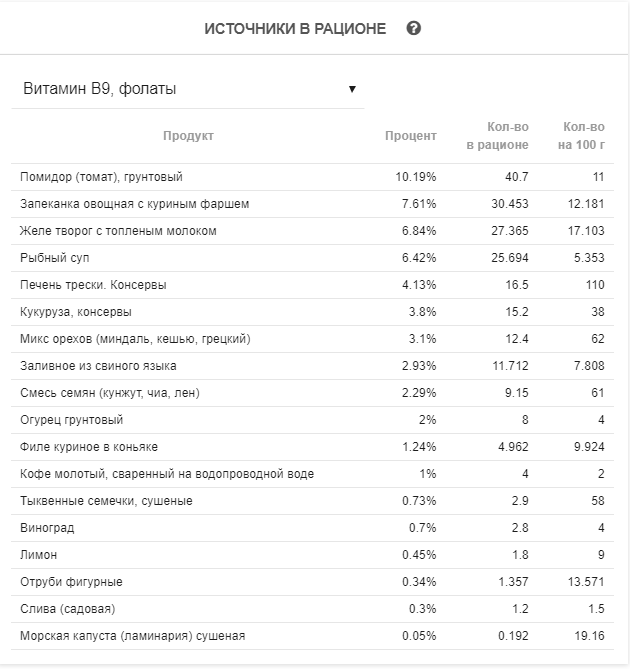This screenshot has width=630, height=669.
Task: Click the help question mark icon
Action: 414,28
